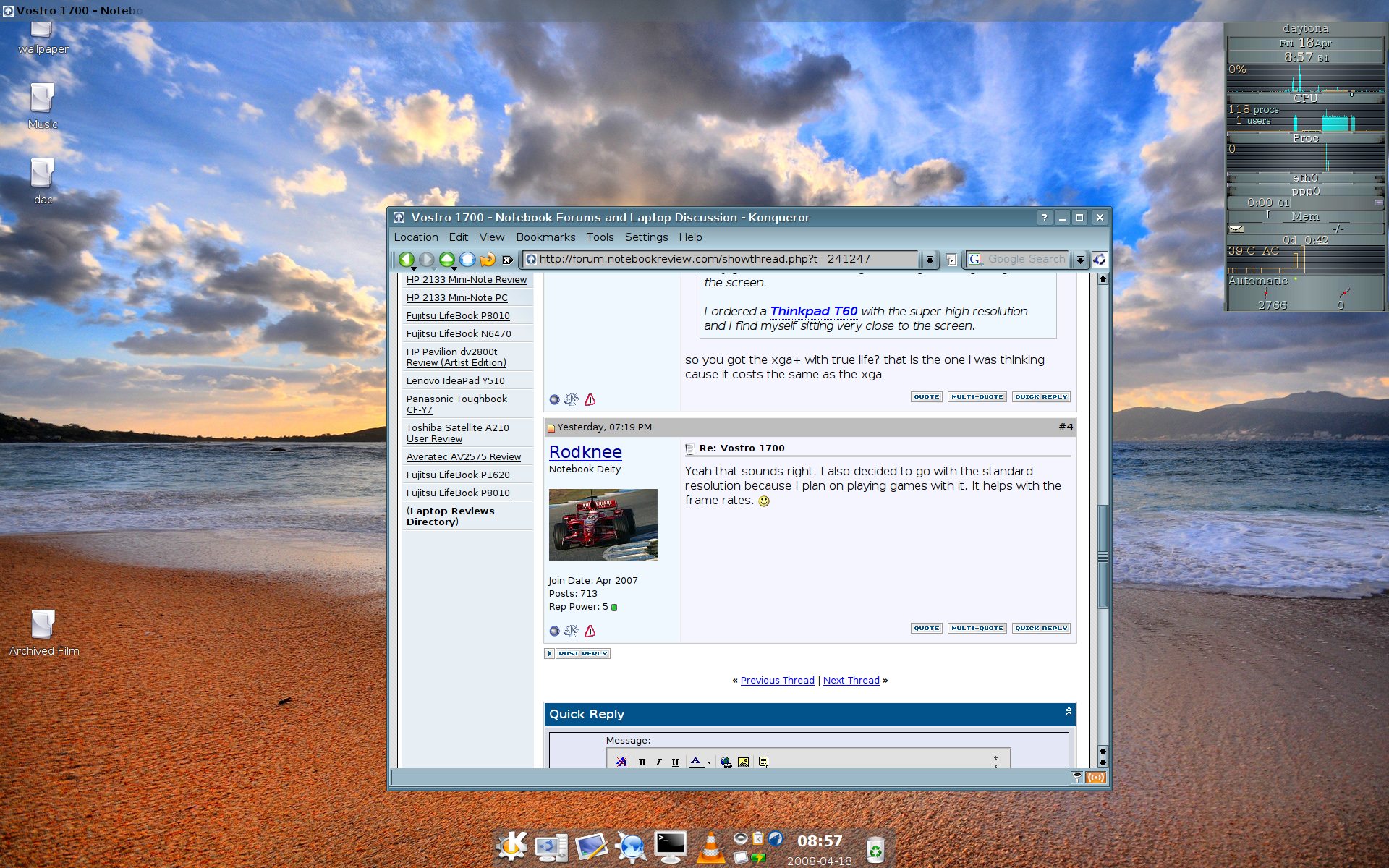Click Post Reply button

point(582,653)
